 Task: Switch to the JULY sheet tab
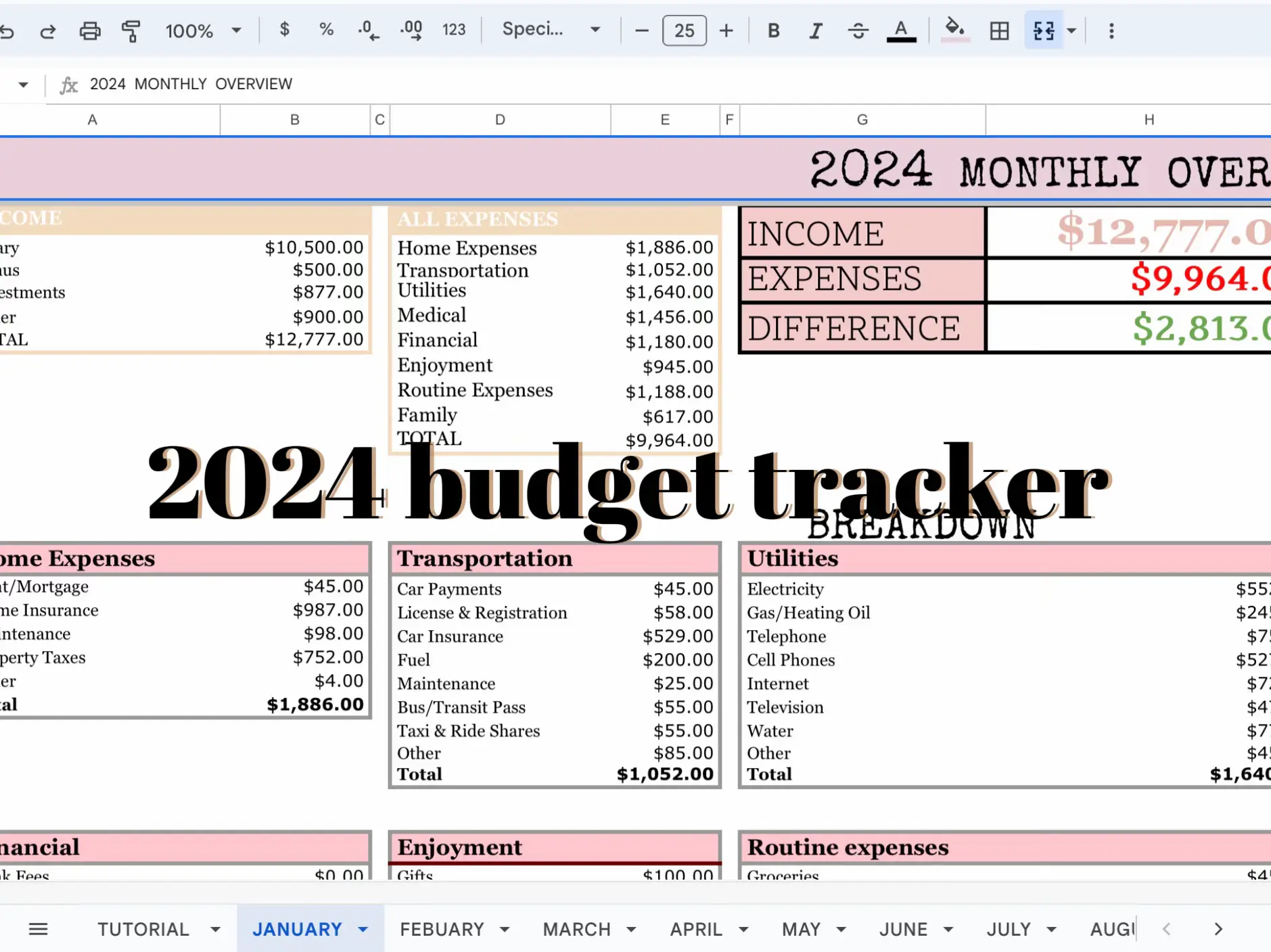pyautogui.click(x=1009, y=929)
